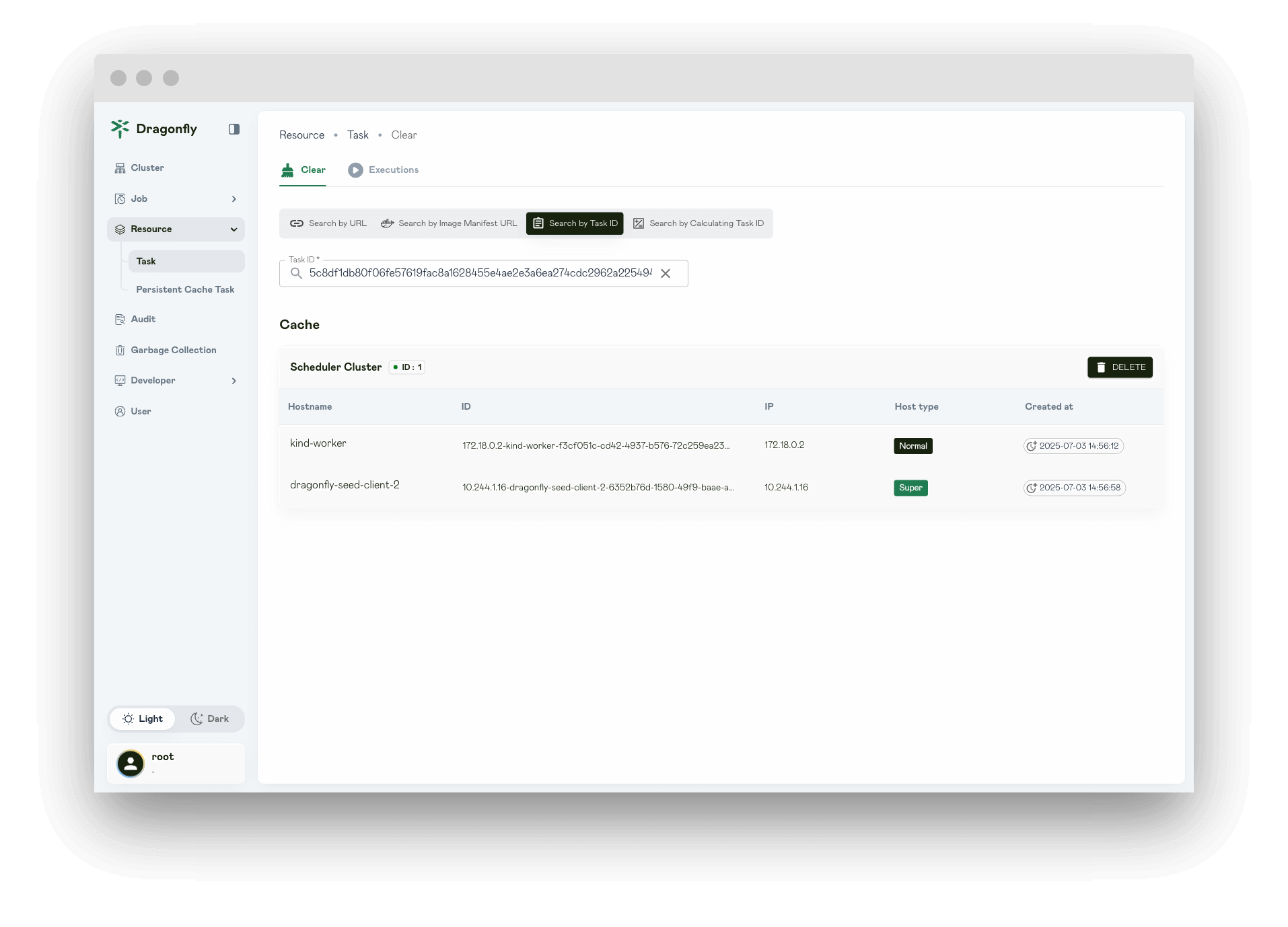Select the Search by URL link icon
Screen dimensions: 1288x927
point(296,223)
